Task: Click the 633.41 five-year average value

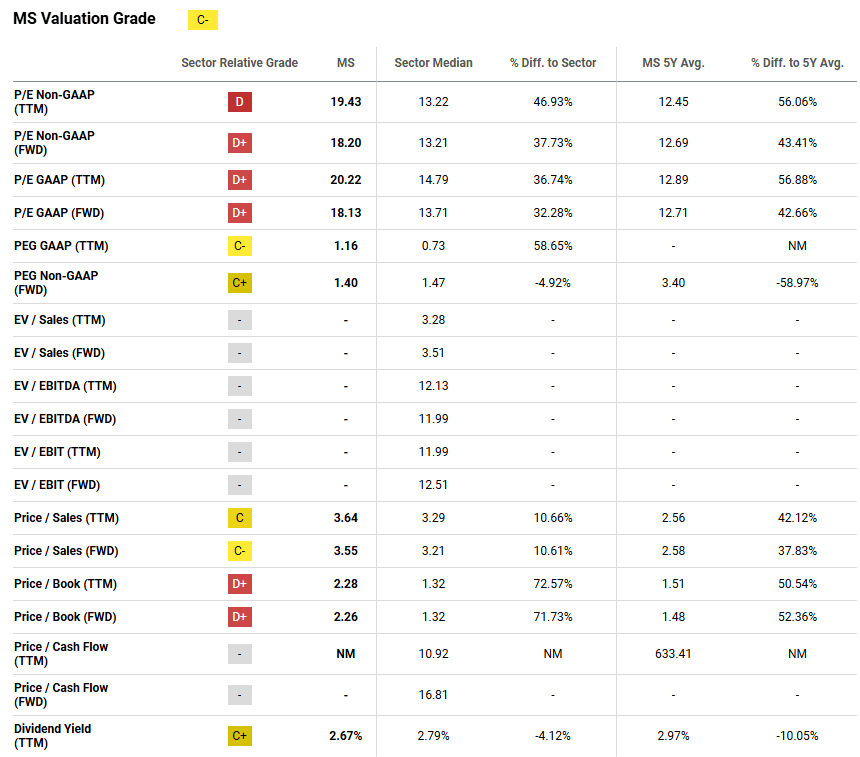Action: pos(673,654)
